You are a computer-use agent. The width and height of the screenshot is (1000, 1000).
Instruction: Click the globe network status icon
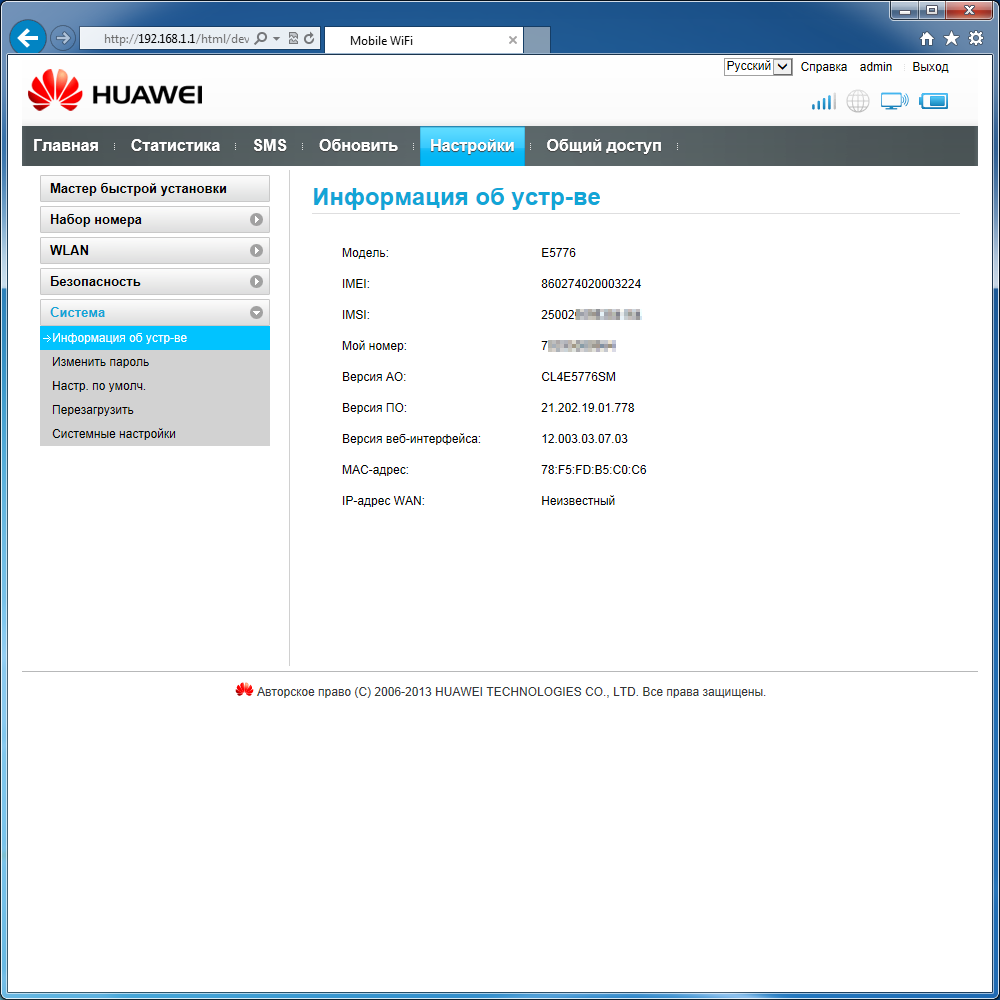click(x=858, y=101)
